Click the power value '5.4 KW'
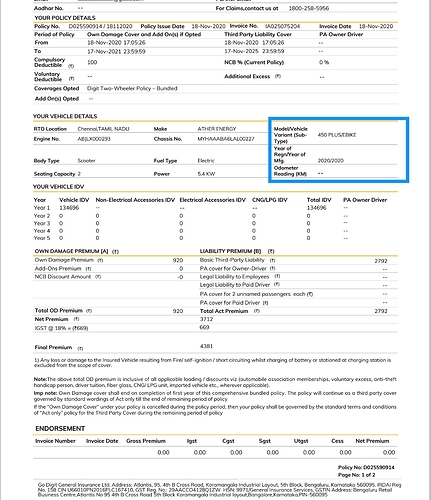The height and width of the screenshot is (500, 431). (x=206, y=174)
